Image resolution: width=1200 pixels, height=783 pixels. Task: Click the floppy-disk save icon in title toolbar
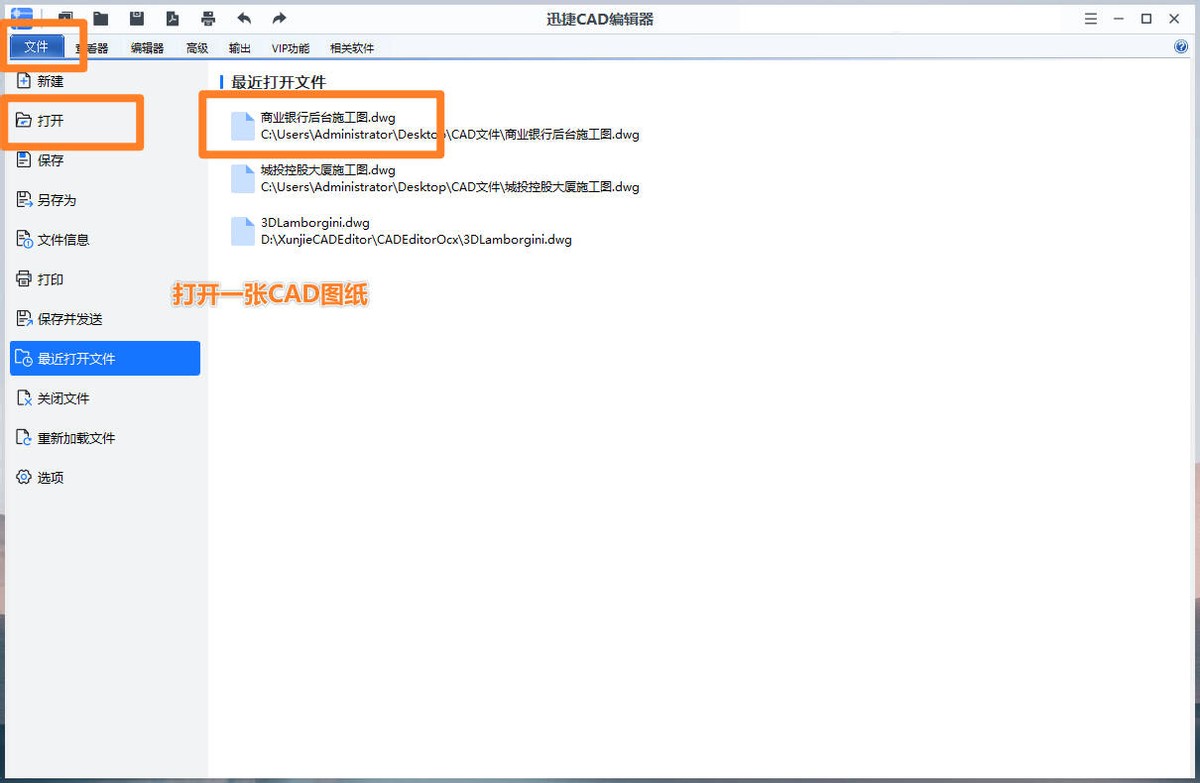tap(137, 18)
